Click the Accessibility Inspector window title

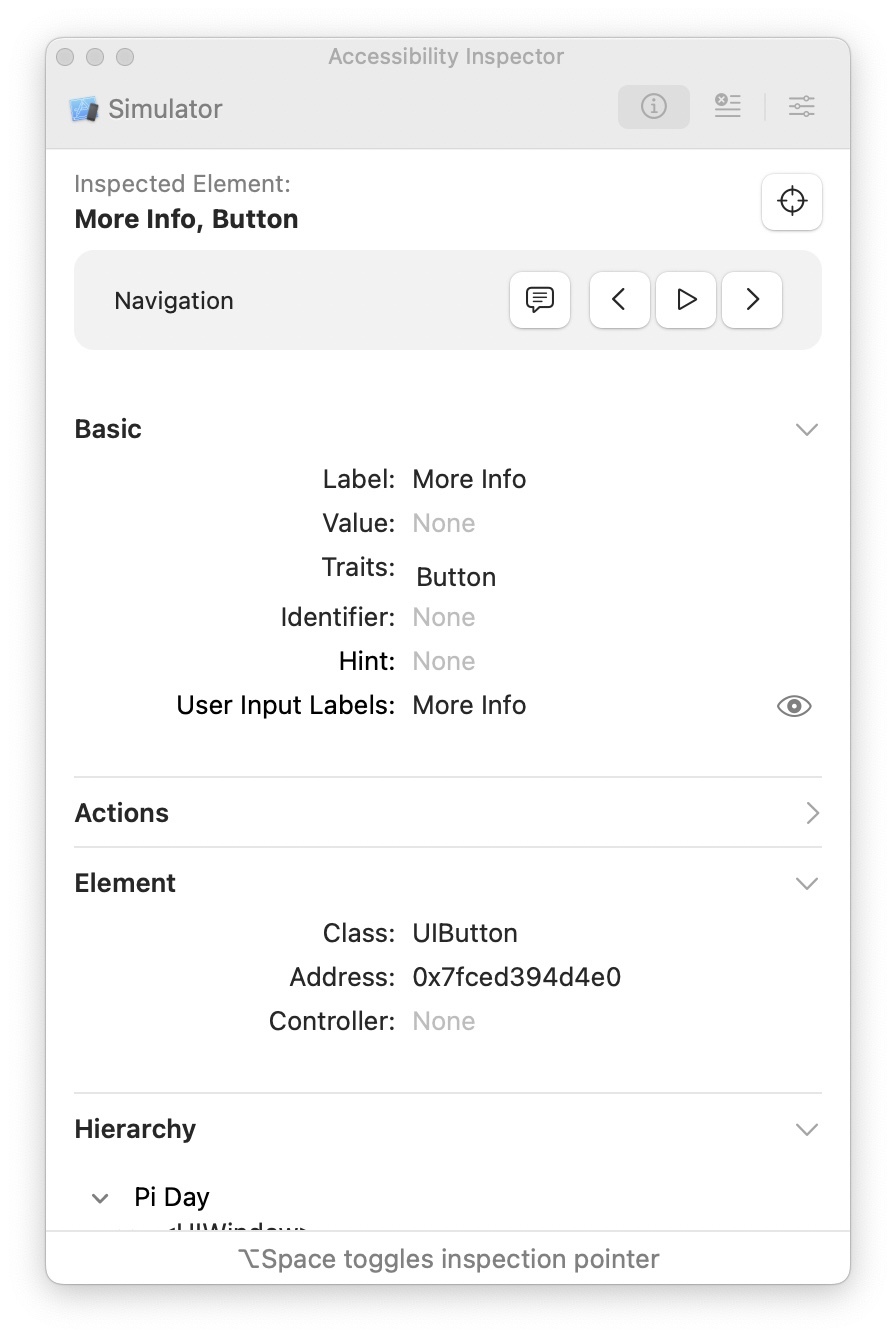446,57
